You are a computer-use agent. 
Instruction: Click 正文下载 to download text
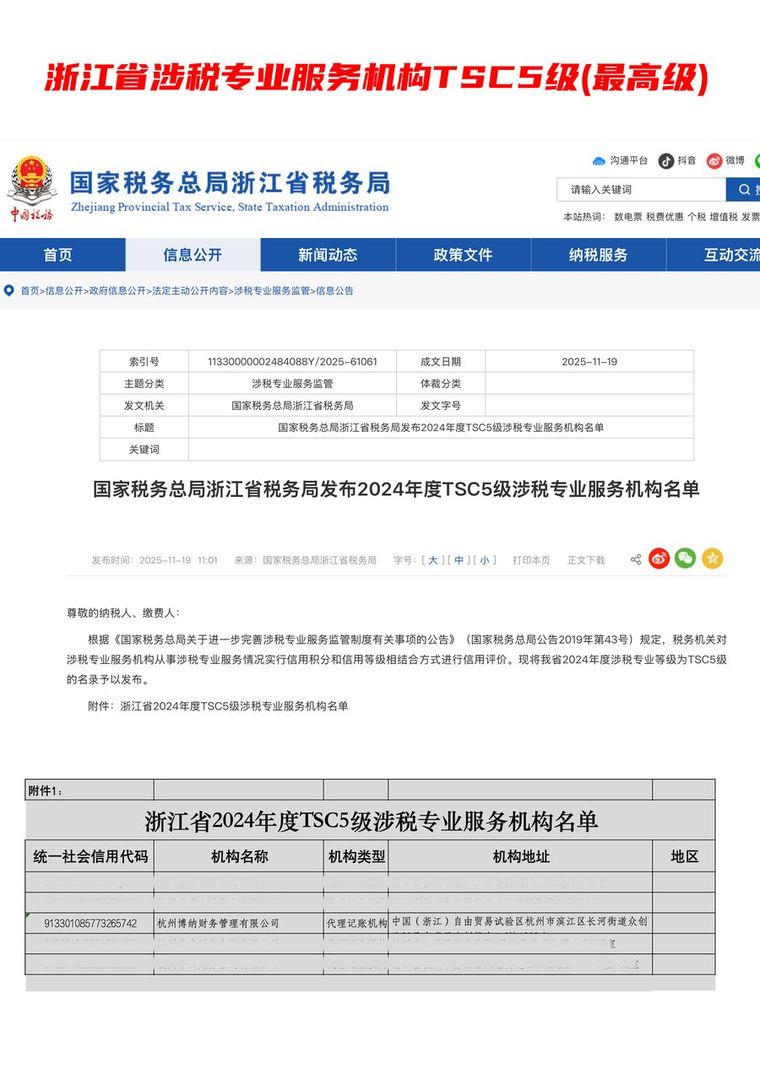click(586, 560)
